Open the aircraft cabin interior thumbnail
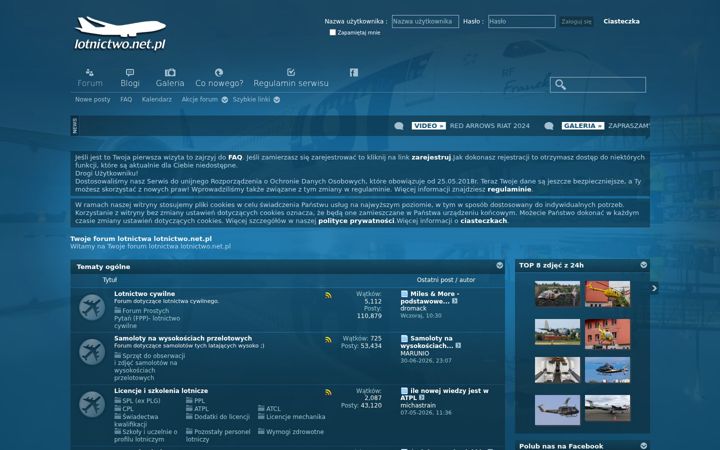The height and width of the screenshot is (450, 720). coord(557,370)
